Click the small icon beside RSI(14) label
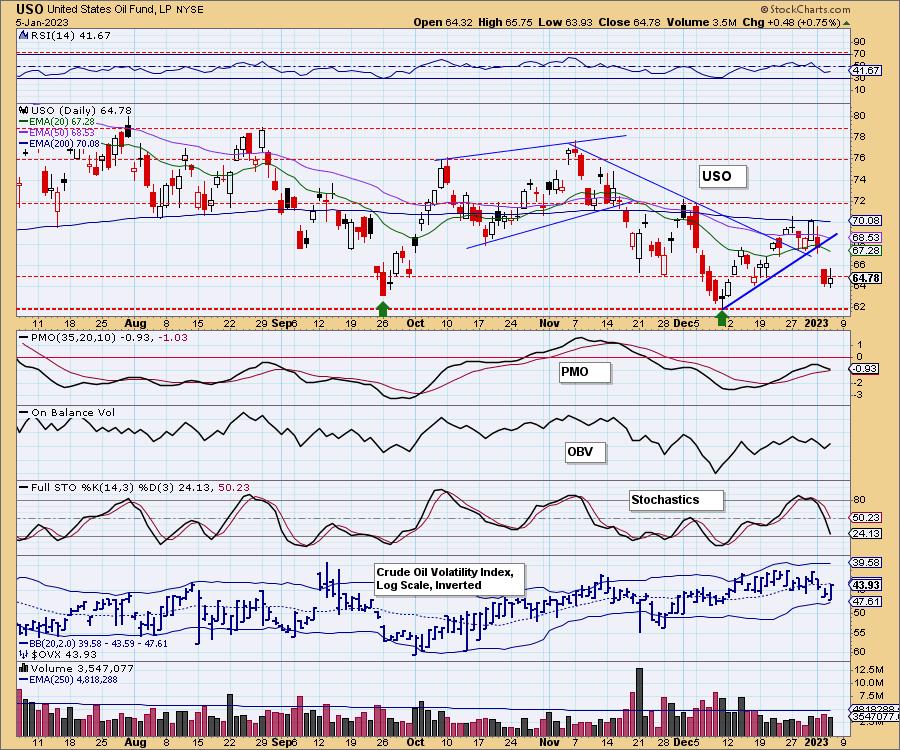The image size is (900, 750). 24,35
